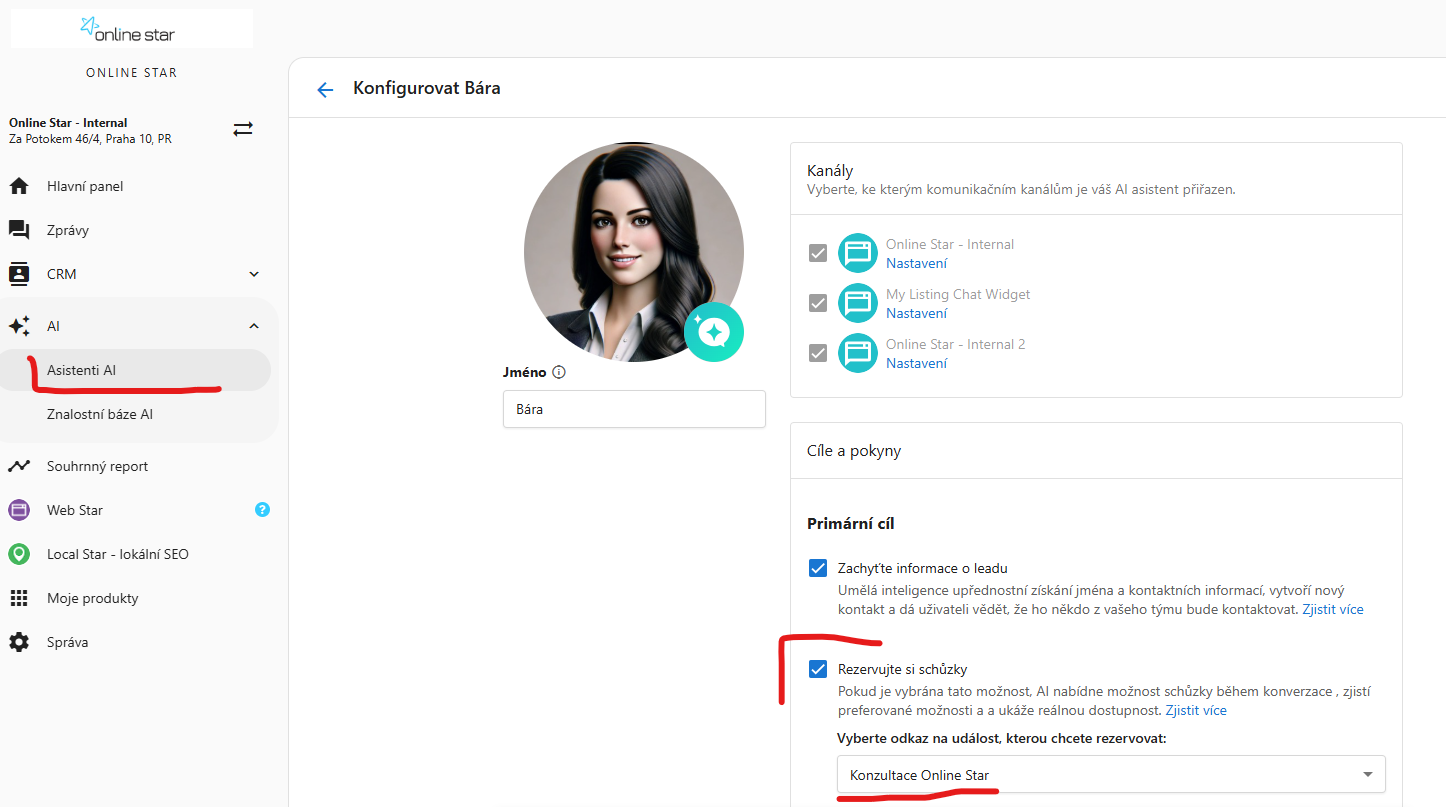1446x807 pixels.
Task: Expand the CRM menu chevron
Action: coord(254,274)
